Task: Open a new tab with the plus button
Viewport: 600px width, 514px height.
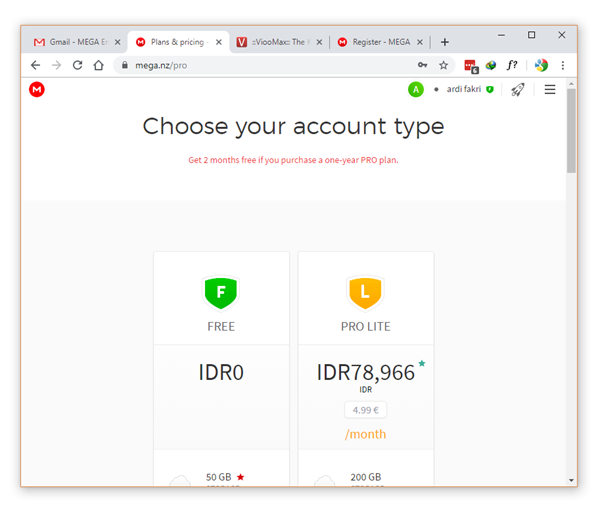Action: pos(445,42)
